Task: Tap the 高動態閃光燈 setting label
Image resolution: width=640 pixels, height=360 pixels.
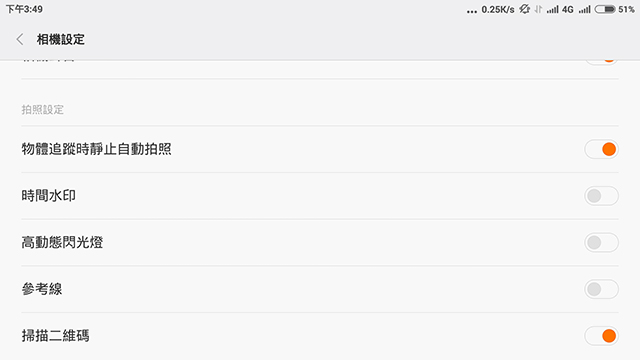Action: coord(62,242)
